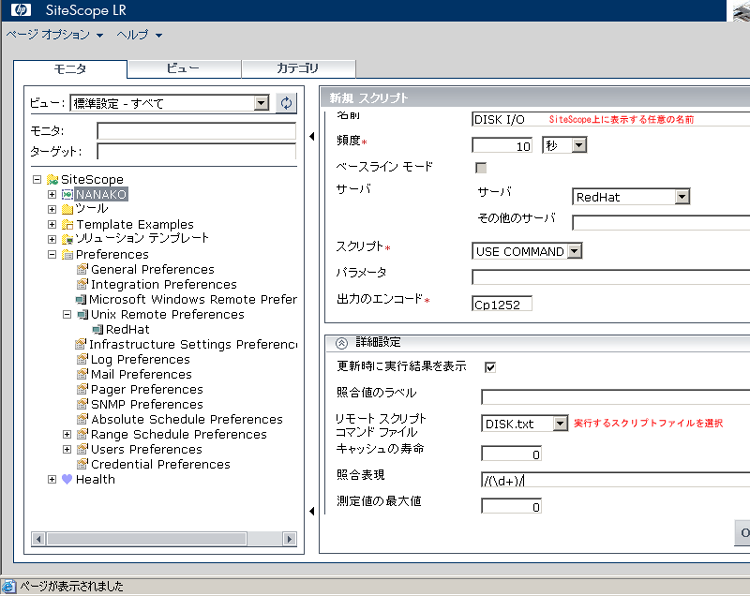
Task: Switch to the モニタ tab
Action: tap(70, 69)
